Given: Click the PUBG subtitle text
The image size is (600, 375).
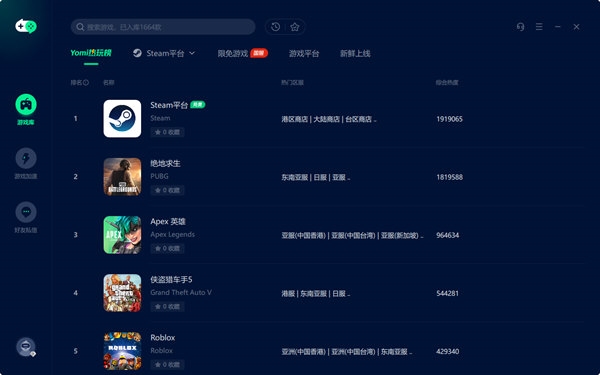Looking at the screenshot, I should pos(160,176).
